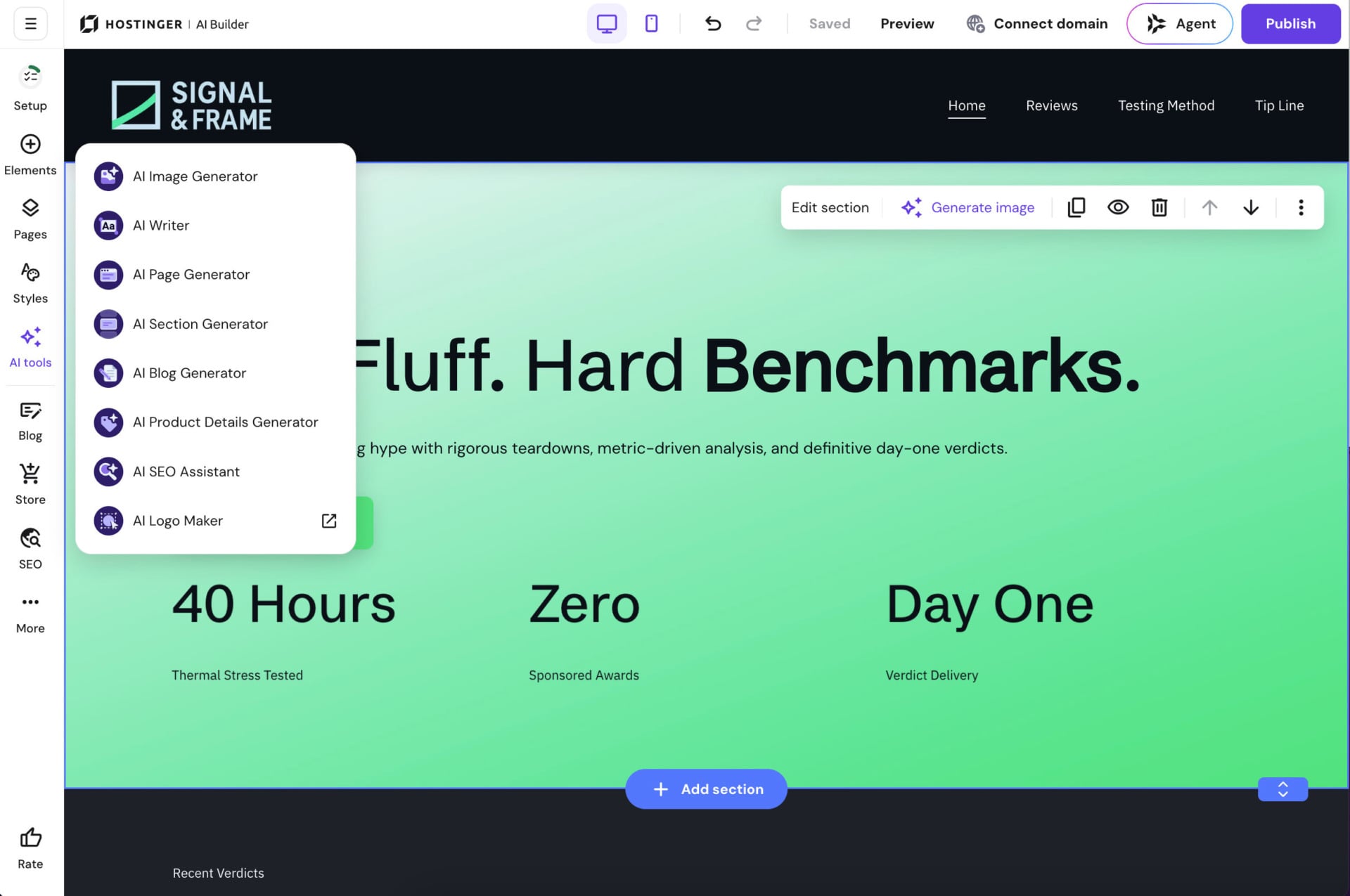This screenshot has width=1350, height=896.
Task: Select the Reviews nav link
Action: pyautogui.click(x=1051, y=105)
